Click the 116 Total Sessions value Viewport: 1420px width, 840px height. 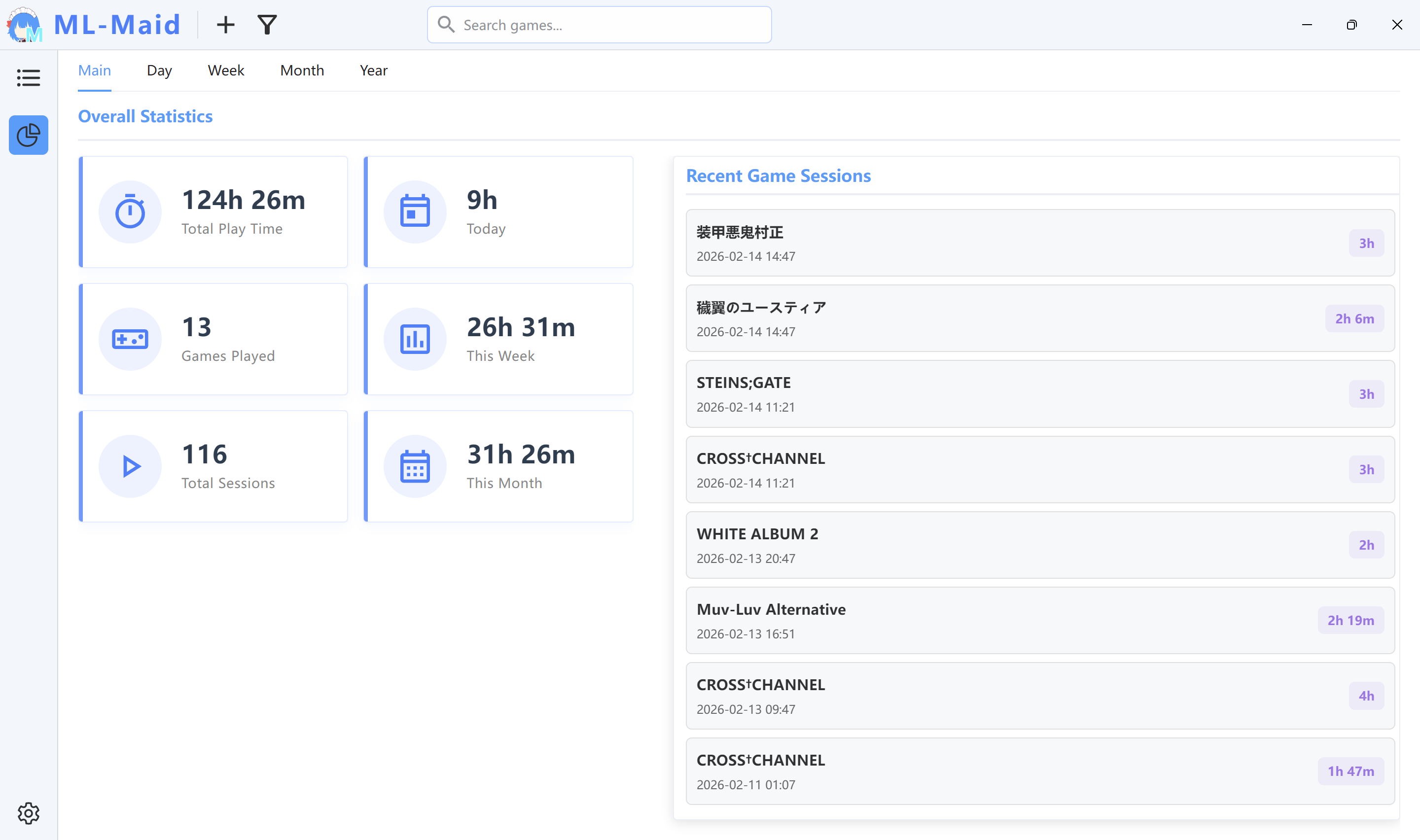(204, 455)
